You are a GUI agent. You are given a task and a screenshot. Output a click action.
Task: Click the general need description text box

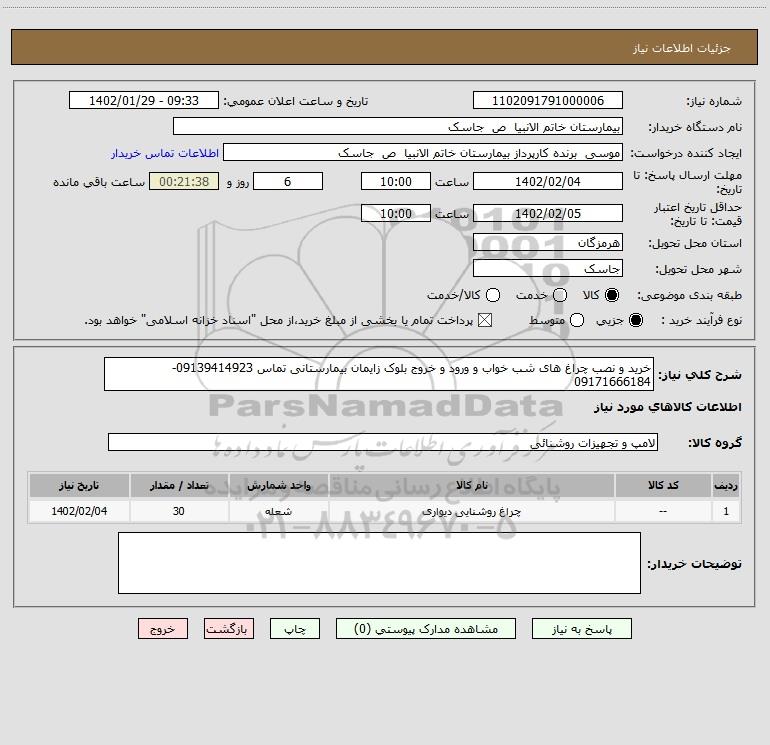tap(379, 374)
